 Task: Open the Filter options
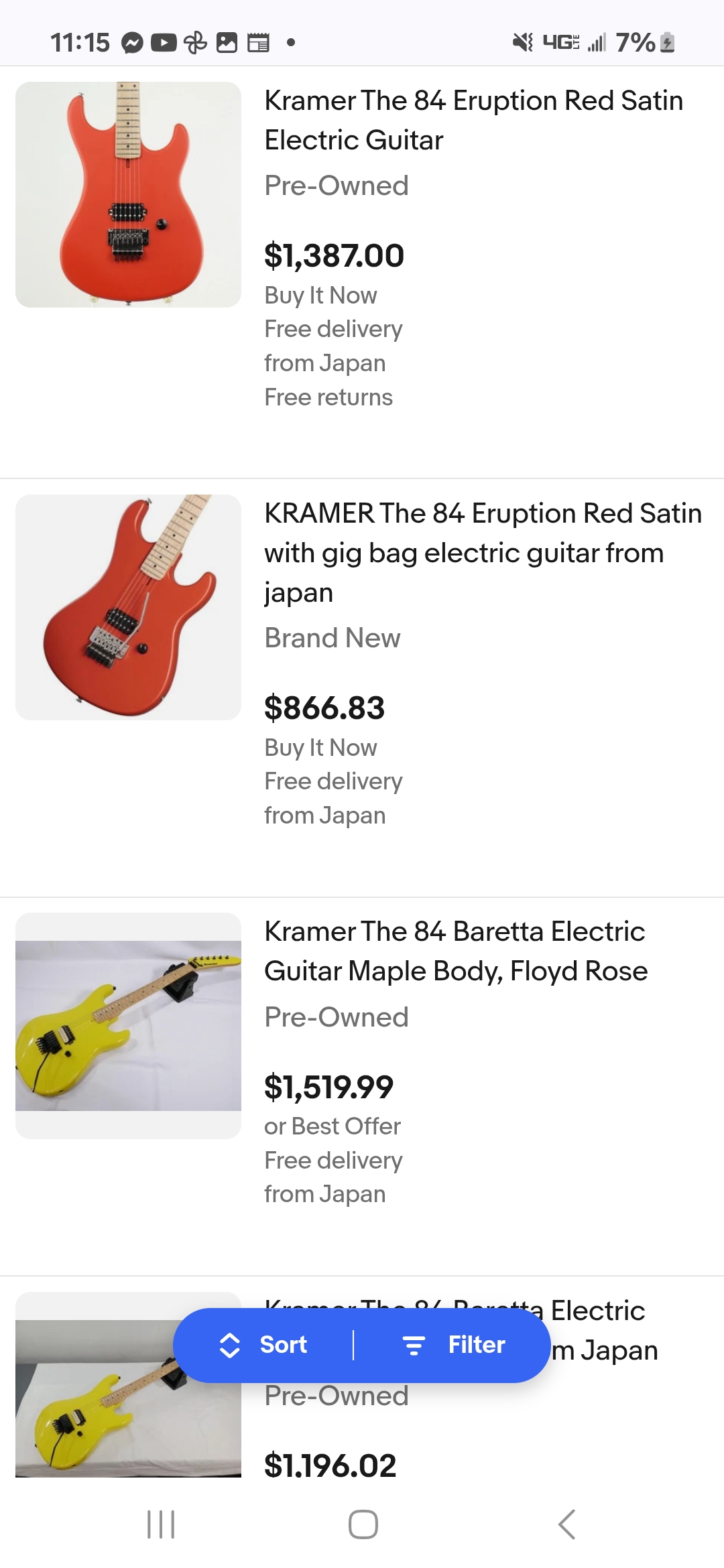[454, 1345]
